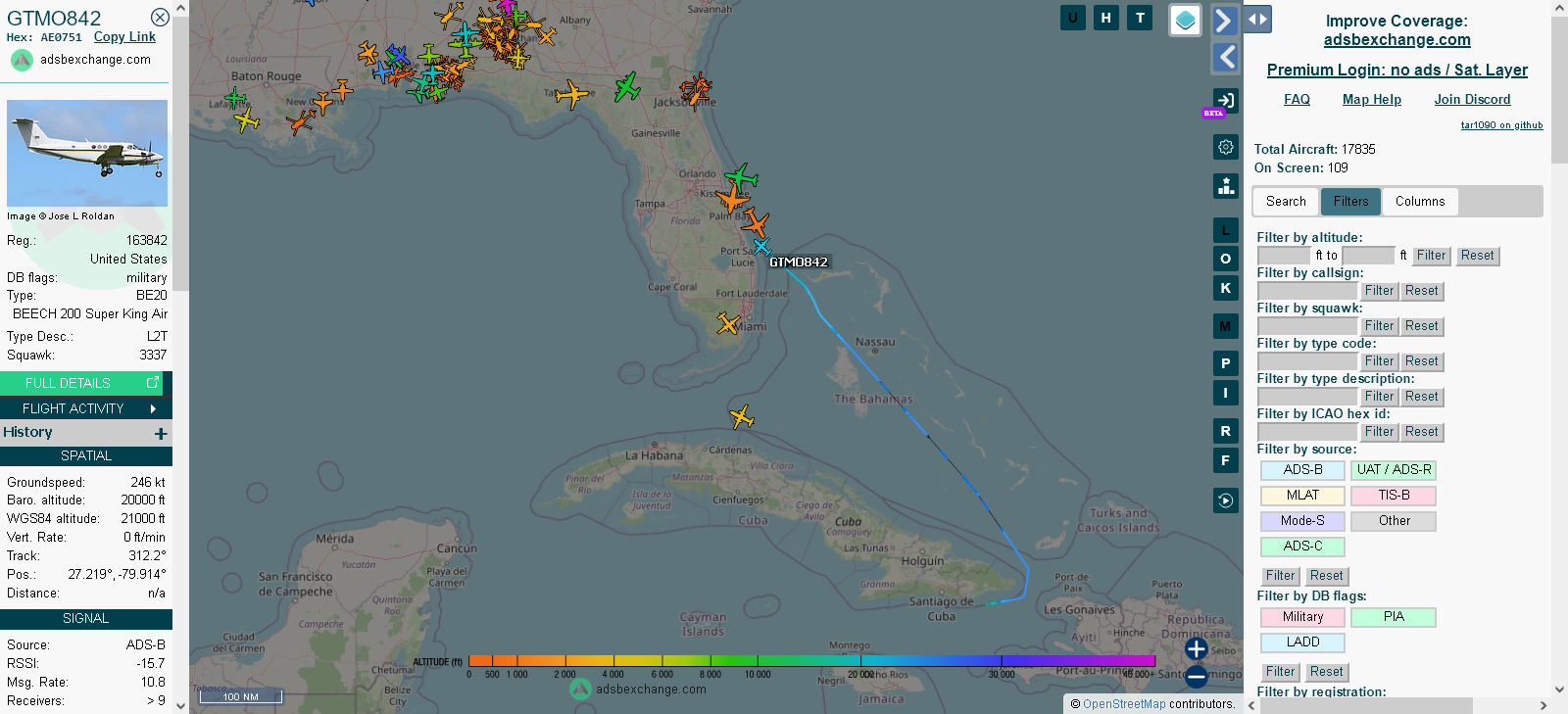Toggle the U map button
The width and height of the screenshot is (1568, 714).
click(x=1073, y=18)
